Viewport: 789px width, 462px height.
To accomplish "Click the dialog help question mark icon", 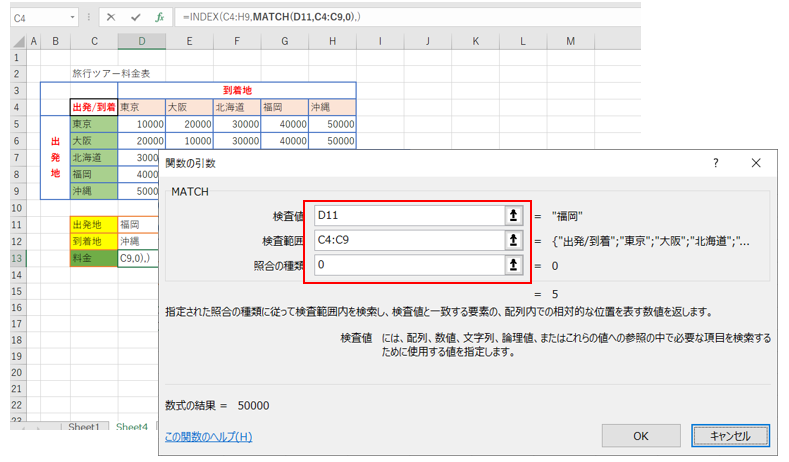I will (x=715, y=162).
